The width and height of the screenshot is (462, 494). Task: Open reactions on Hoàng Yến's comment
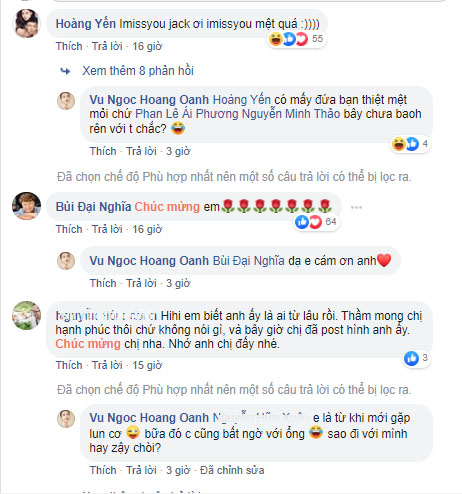pyautogui.click(x=297, y=39)
